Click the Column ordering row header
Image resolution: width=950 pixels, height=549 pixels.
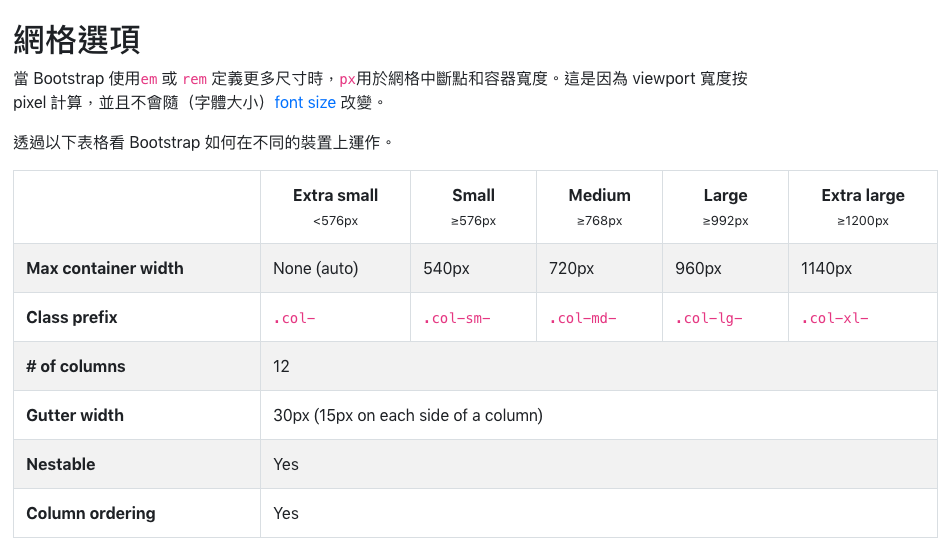[91, 513]
